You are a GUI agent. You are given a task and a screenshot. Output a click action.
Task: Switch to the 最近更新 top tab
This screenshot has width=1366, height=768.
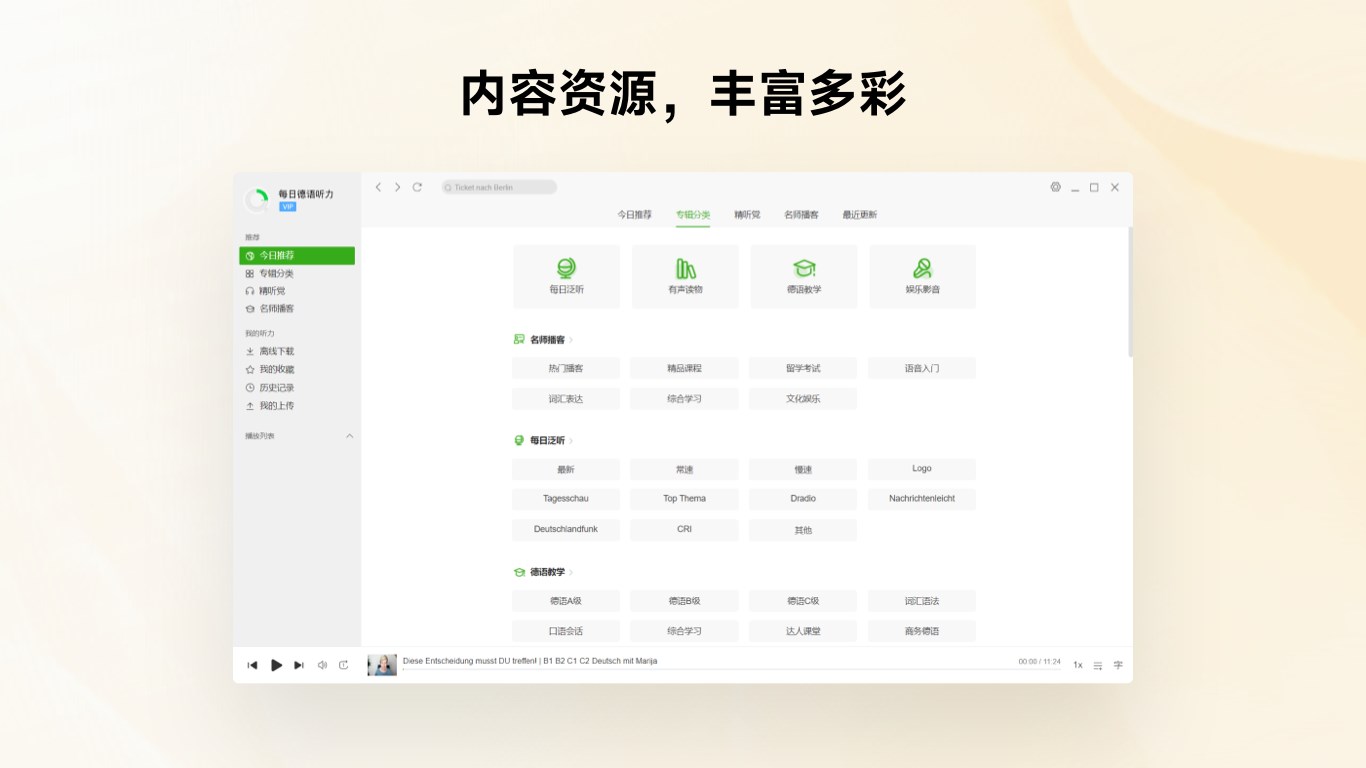click(x=859, y=215)
